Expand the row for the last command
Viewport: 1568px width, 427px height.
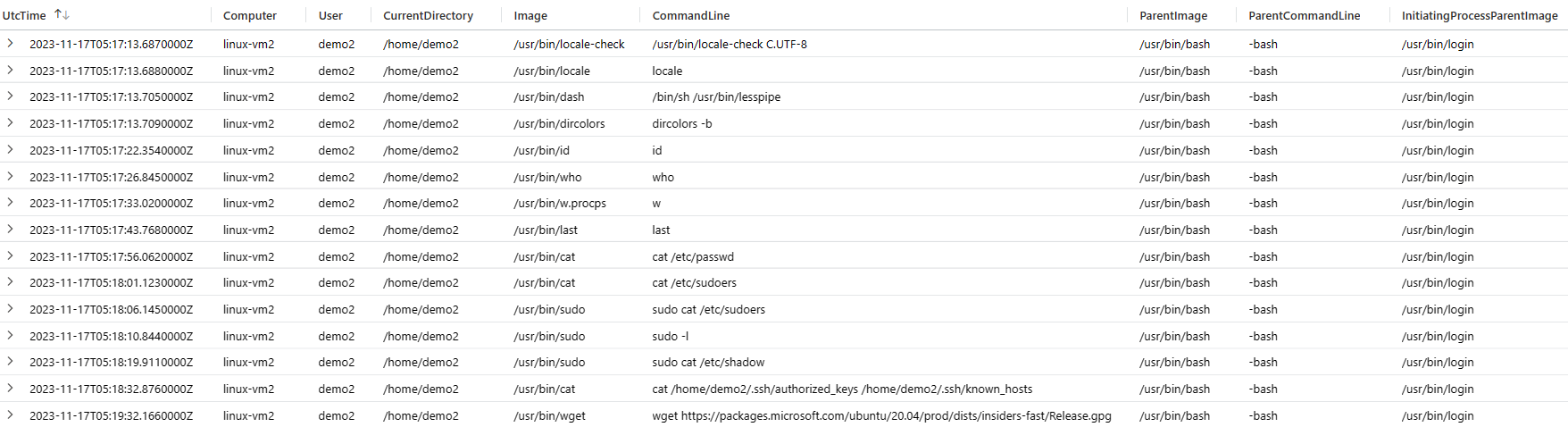10,230
